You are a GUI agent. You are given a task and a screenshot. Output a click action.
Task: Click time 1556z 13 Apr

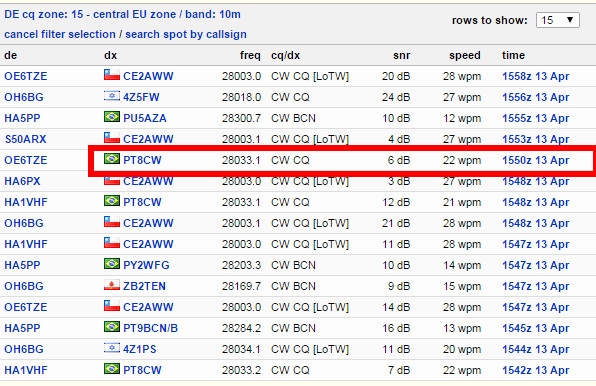click(x=536, y=97)
